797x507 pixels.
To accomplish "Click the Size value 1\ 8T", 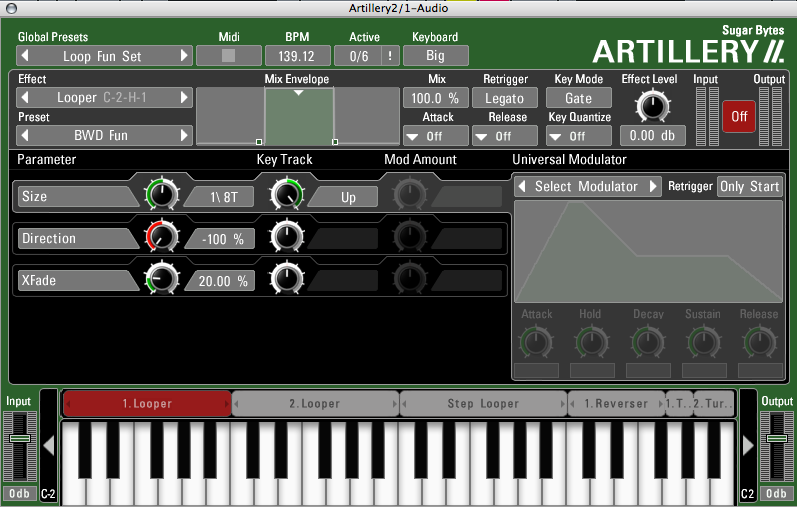I will pyautogui.click(x=220, y=197).
